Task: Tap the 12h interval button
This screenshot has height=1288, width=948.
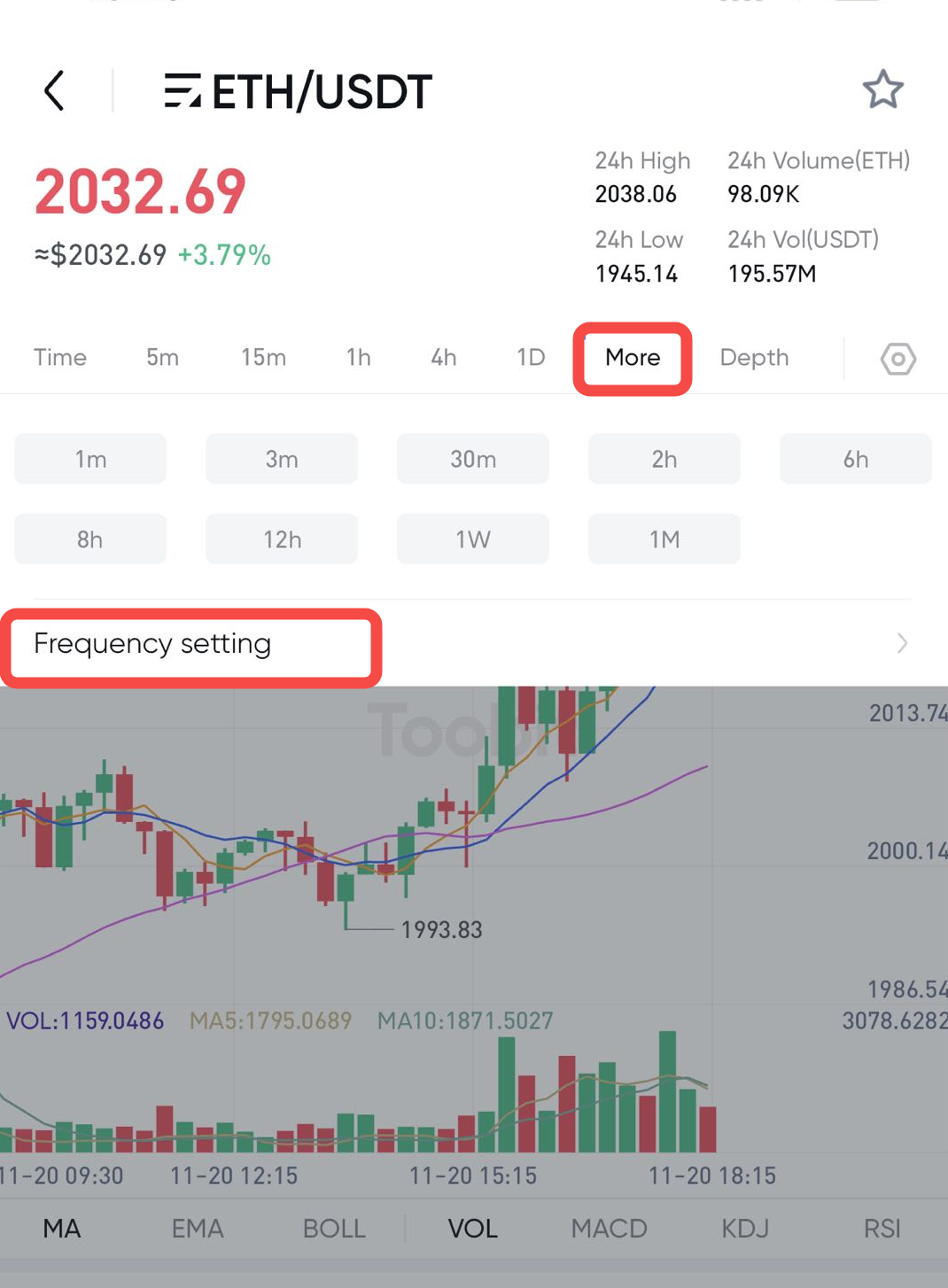Action: coord(282,539)
